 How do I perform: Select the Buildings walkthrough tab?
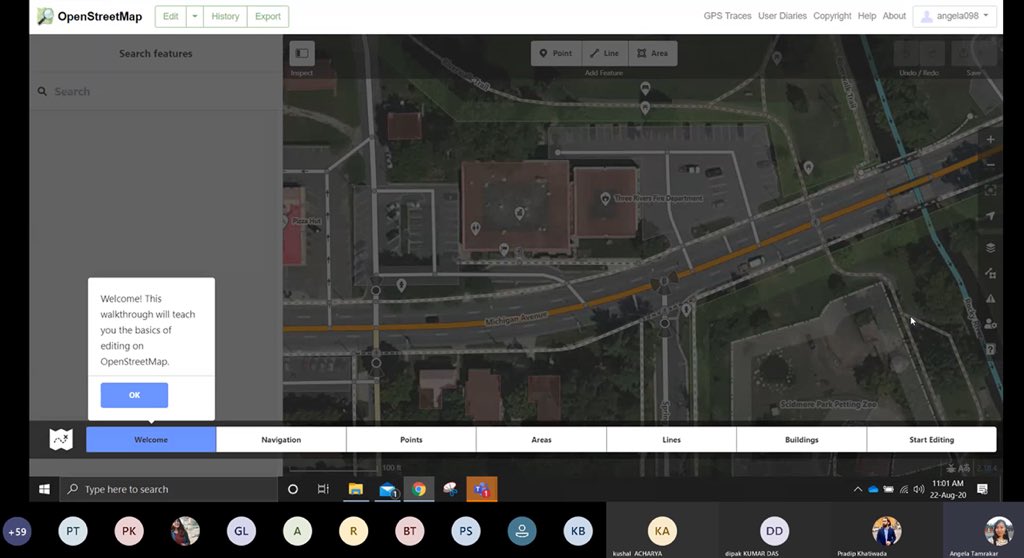tap(801, 440)
